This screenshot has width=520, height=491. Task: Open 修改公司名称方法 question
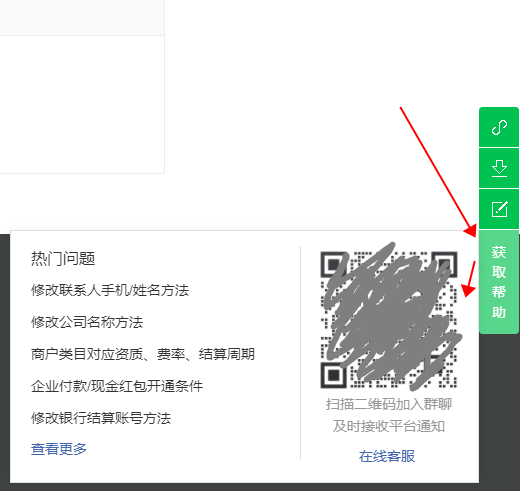point(87,322)
